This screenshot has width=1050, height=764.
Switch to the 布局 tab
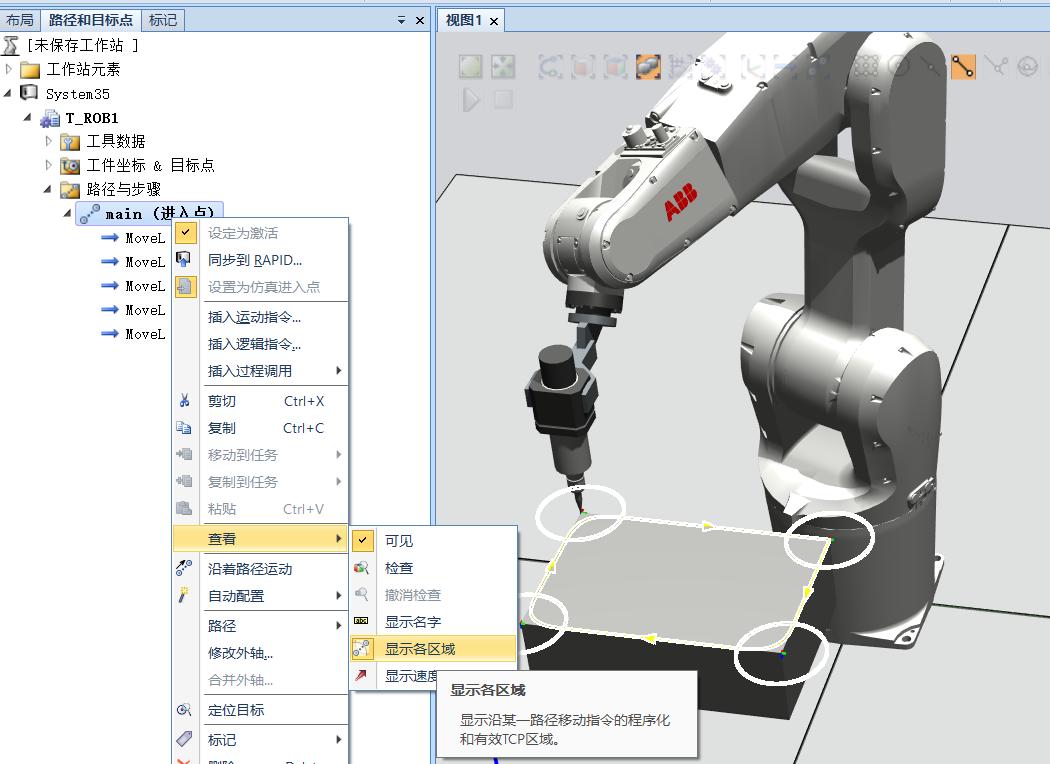pyautogui.click(x=20, y=18)
